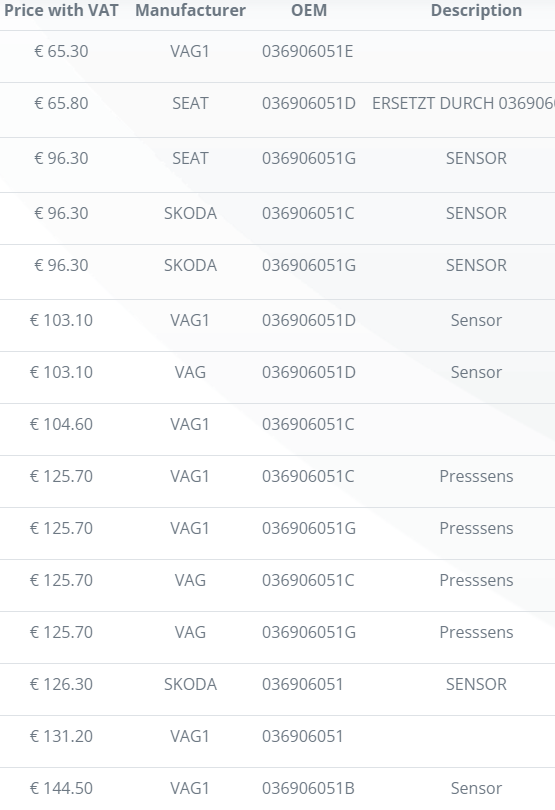Select the €126.30 SKODA price
The height and width of the screenshot is (810, 555).
pos(61,684)
